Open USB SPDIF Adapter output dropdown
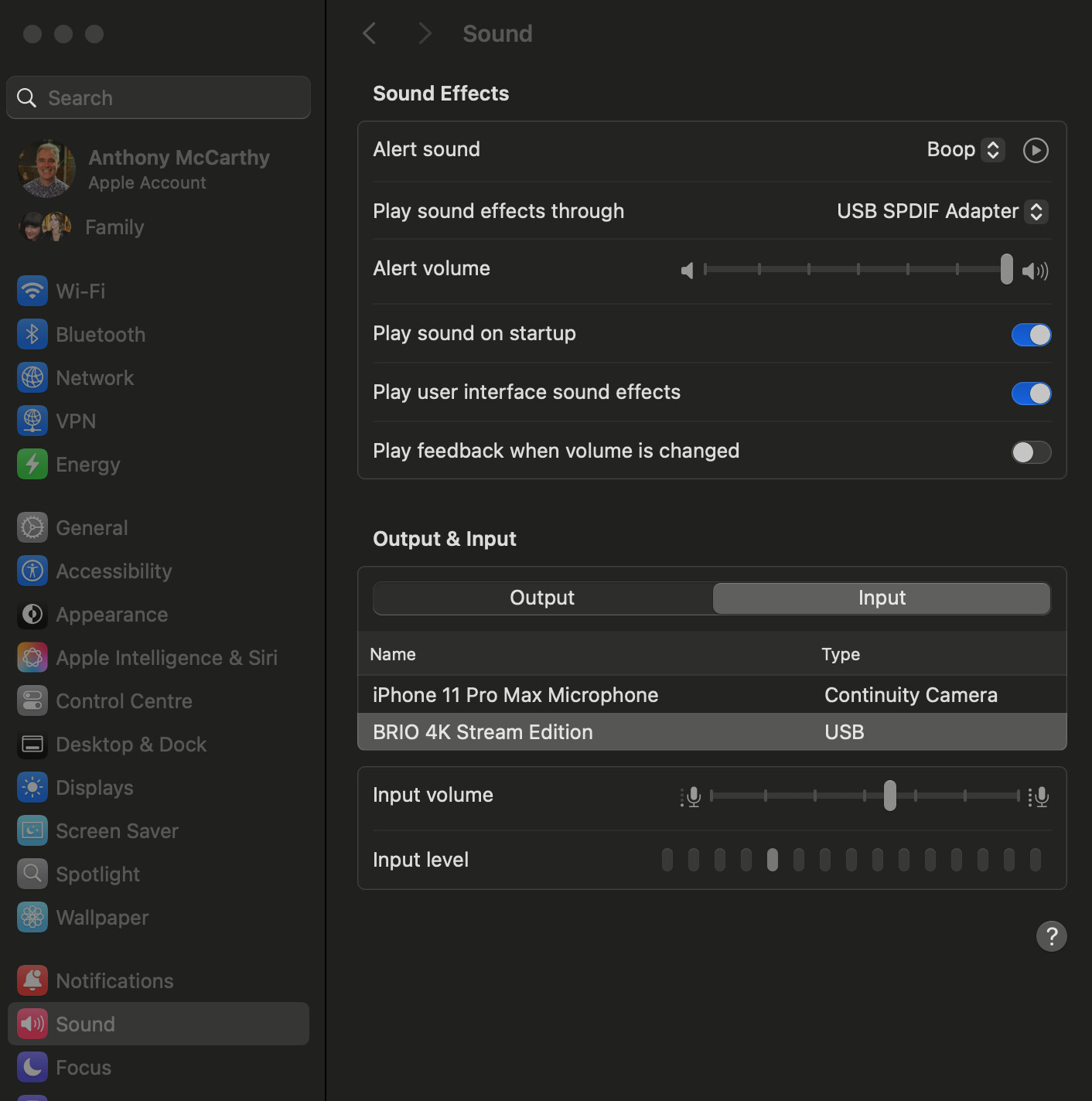 coord(943,211)
